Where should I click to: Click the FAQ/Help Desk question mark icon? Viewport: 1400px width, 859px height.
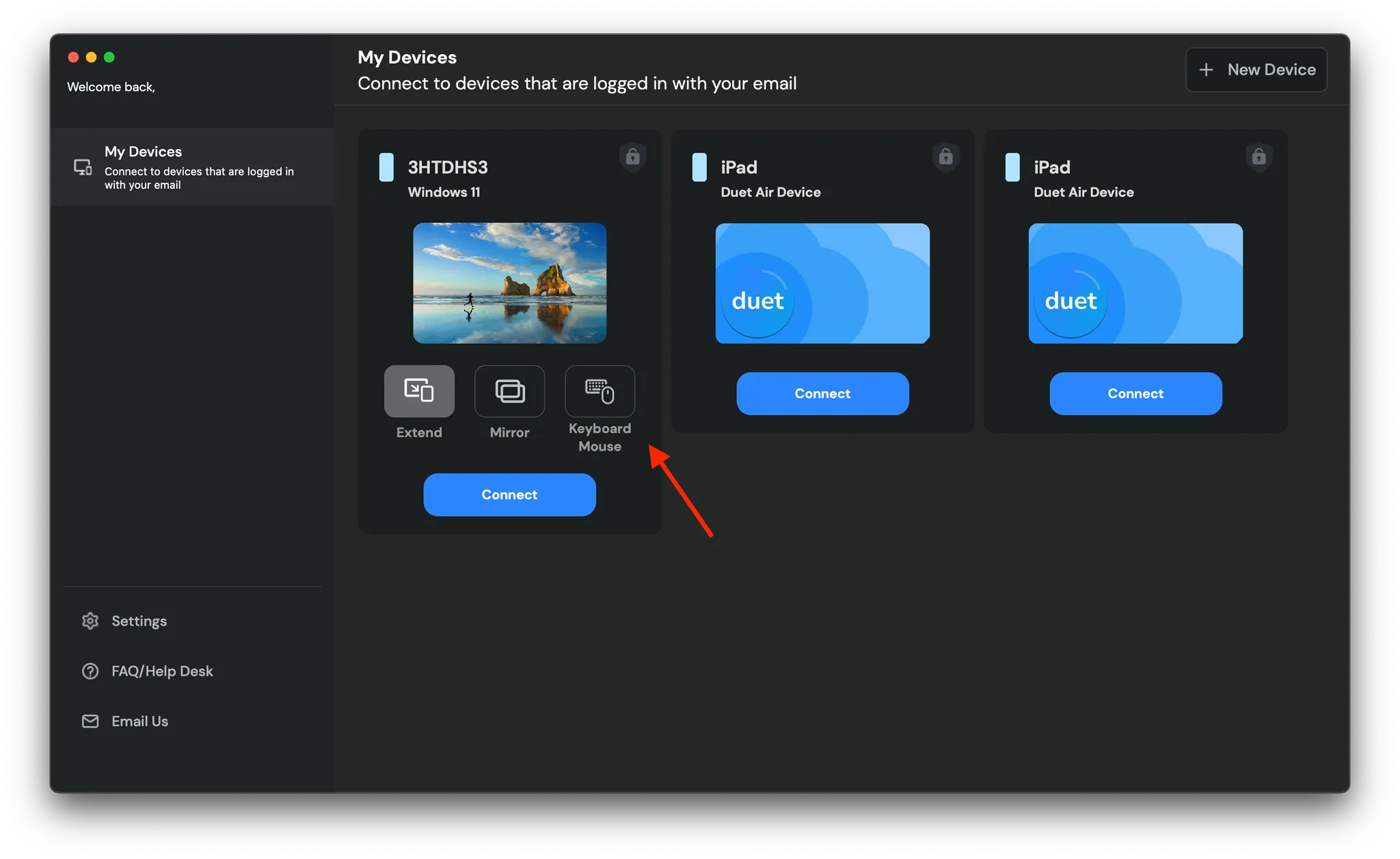(x=90, y=671)
